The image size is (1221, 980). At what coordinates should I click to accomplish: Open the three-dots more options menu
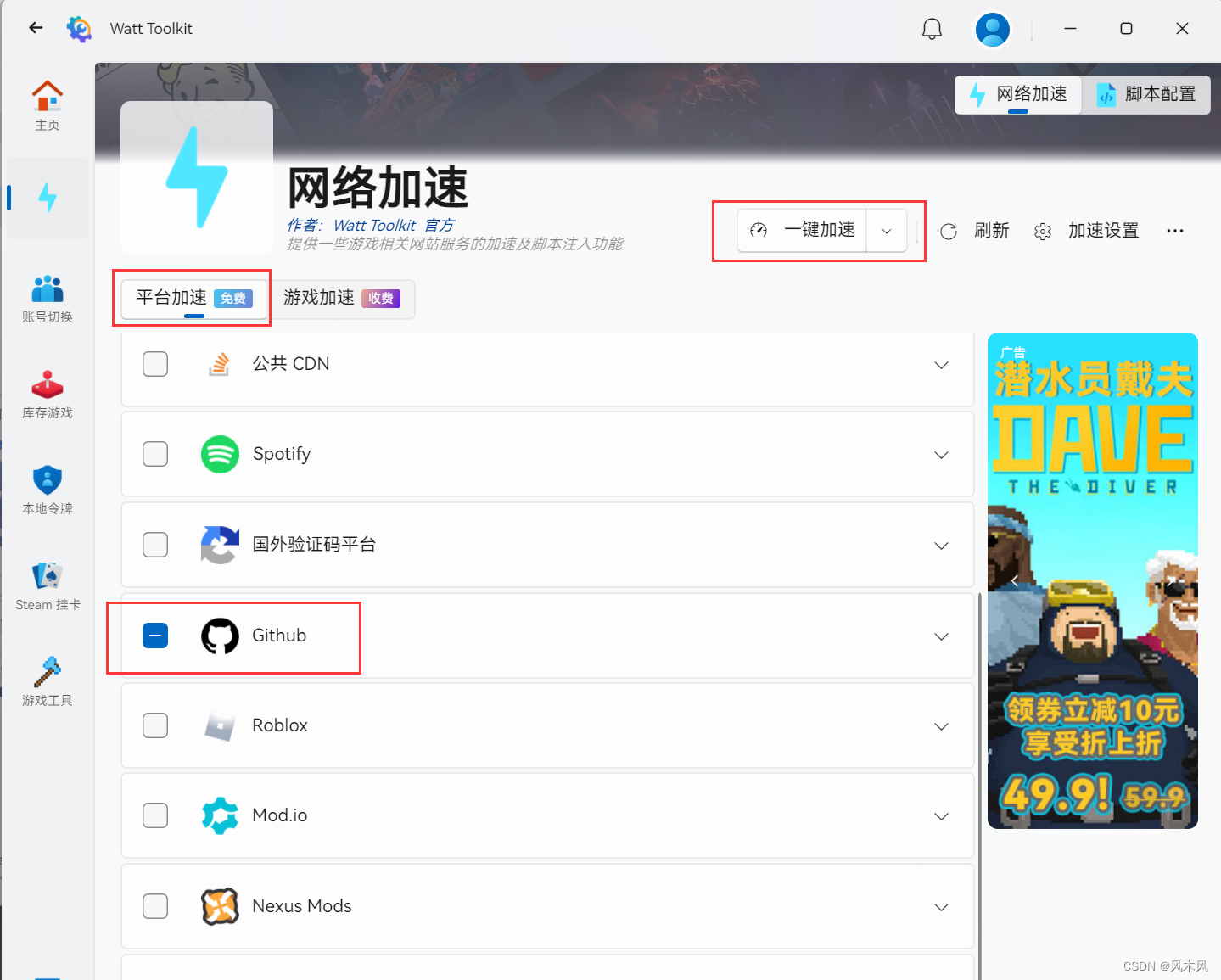pos(1174,231)
